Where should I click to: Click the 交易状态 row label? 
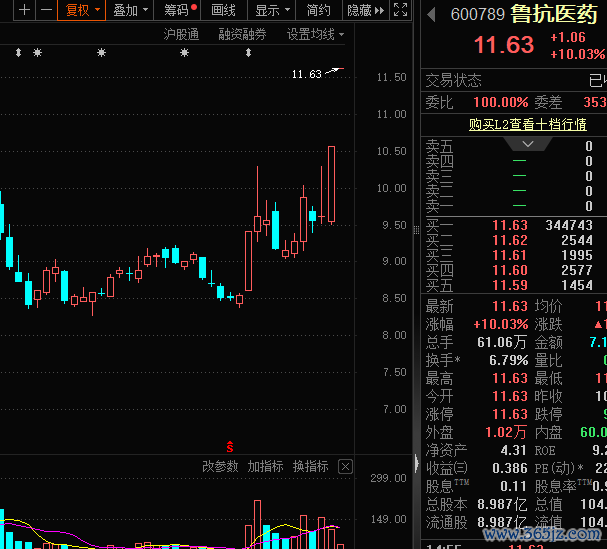point(453,81)
